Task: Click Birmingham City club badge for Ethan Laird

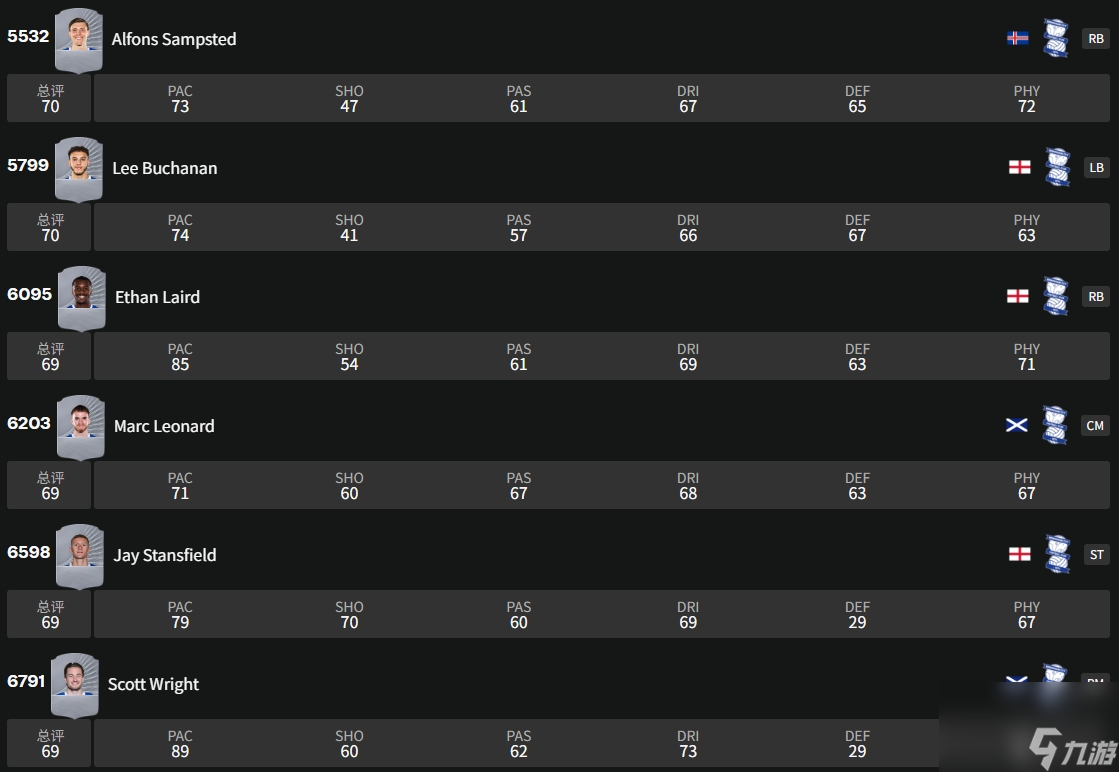Action: 1056,296
